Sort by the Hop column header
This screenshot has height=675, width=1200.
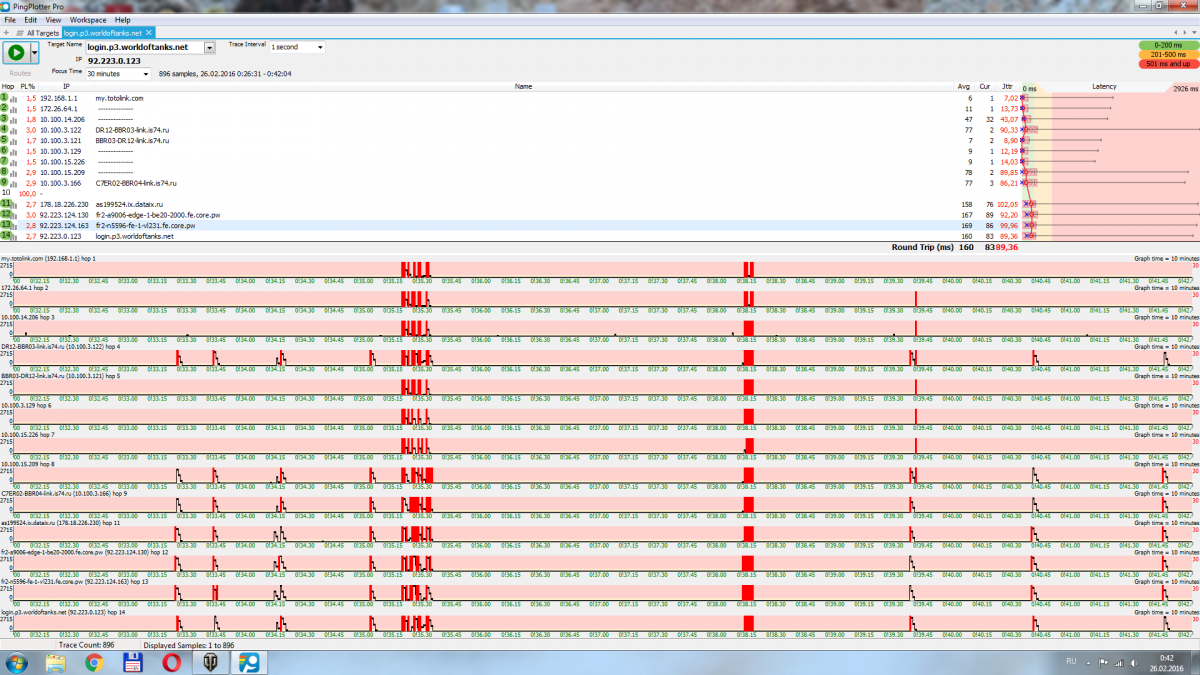tap(8, 87)
